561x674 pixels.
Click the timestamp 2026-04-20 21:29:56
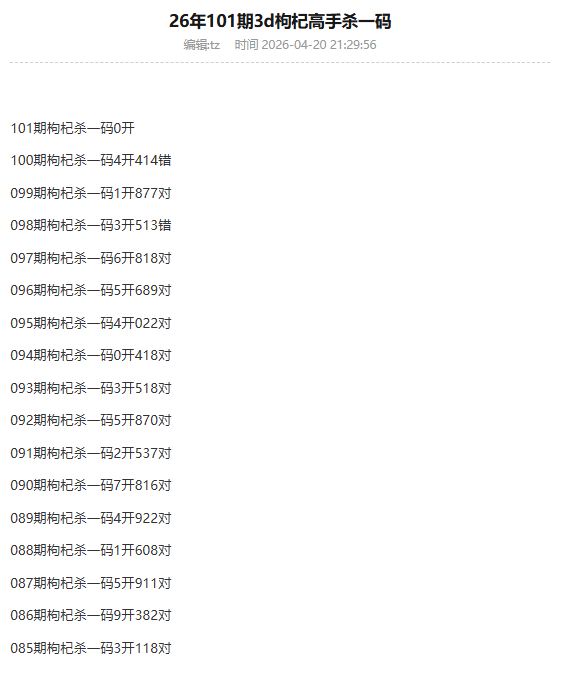coord(319,45)
